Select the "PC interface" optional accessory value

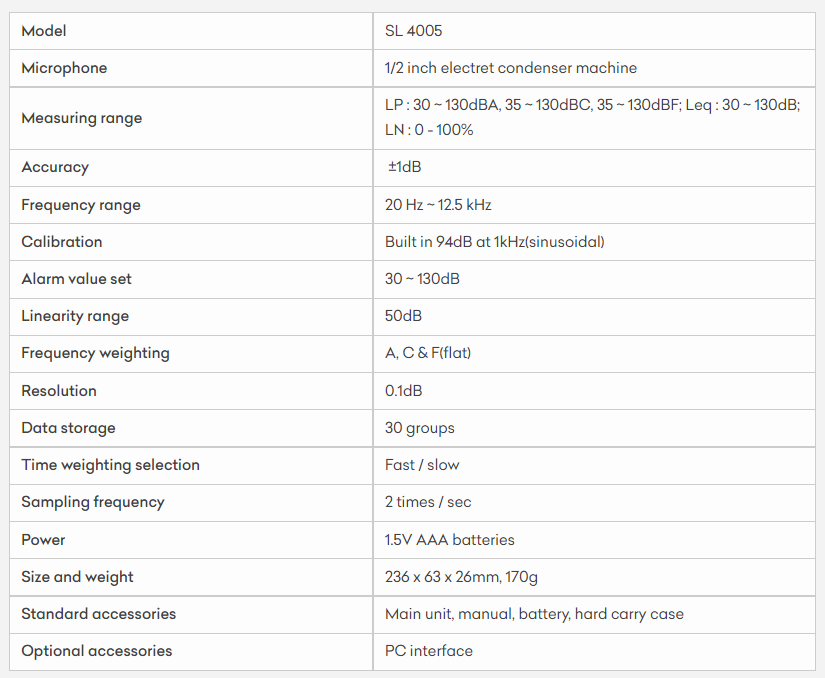(x=429, y=651)
